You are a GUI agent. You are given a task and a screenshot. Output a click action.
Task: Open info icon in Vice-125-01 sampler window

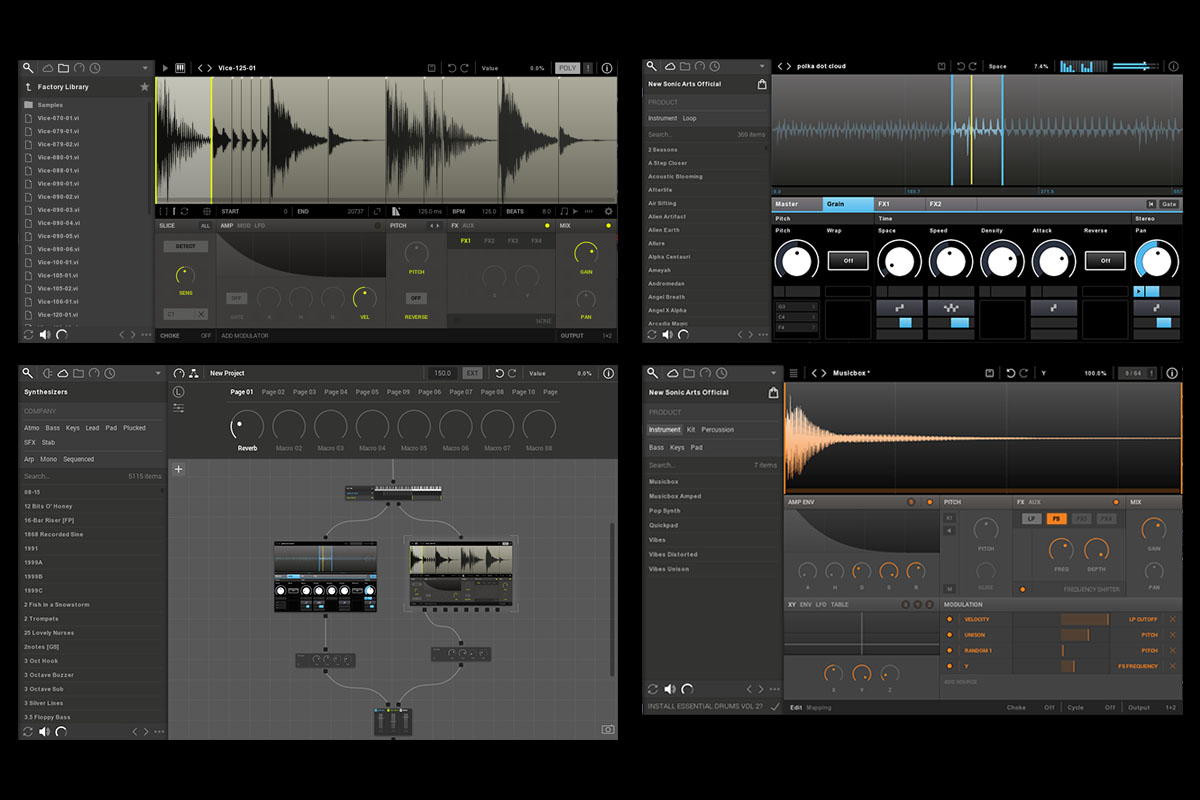click(x=607, y=68)
